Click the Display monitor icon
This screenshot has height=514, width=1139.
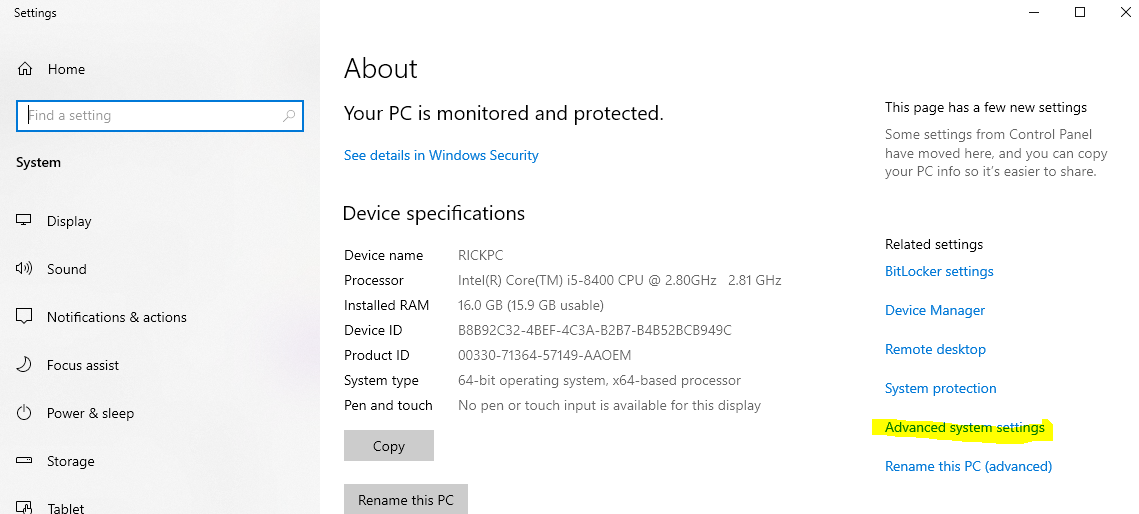[24, 220]
